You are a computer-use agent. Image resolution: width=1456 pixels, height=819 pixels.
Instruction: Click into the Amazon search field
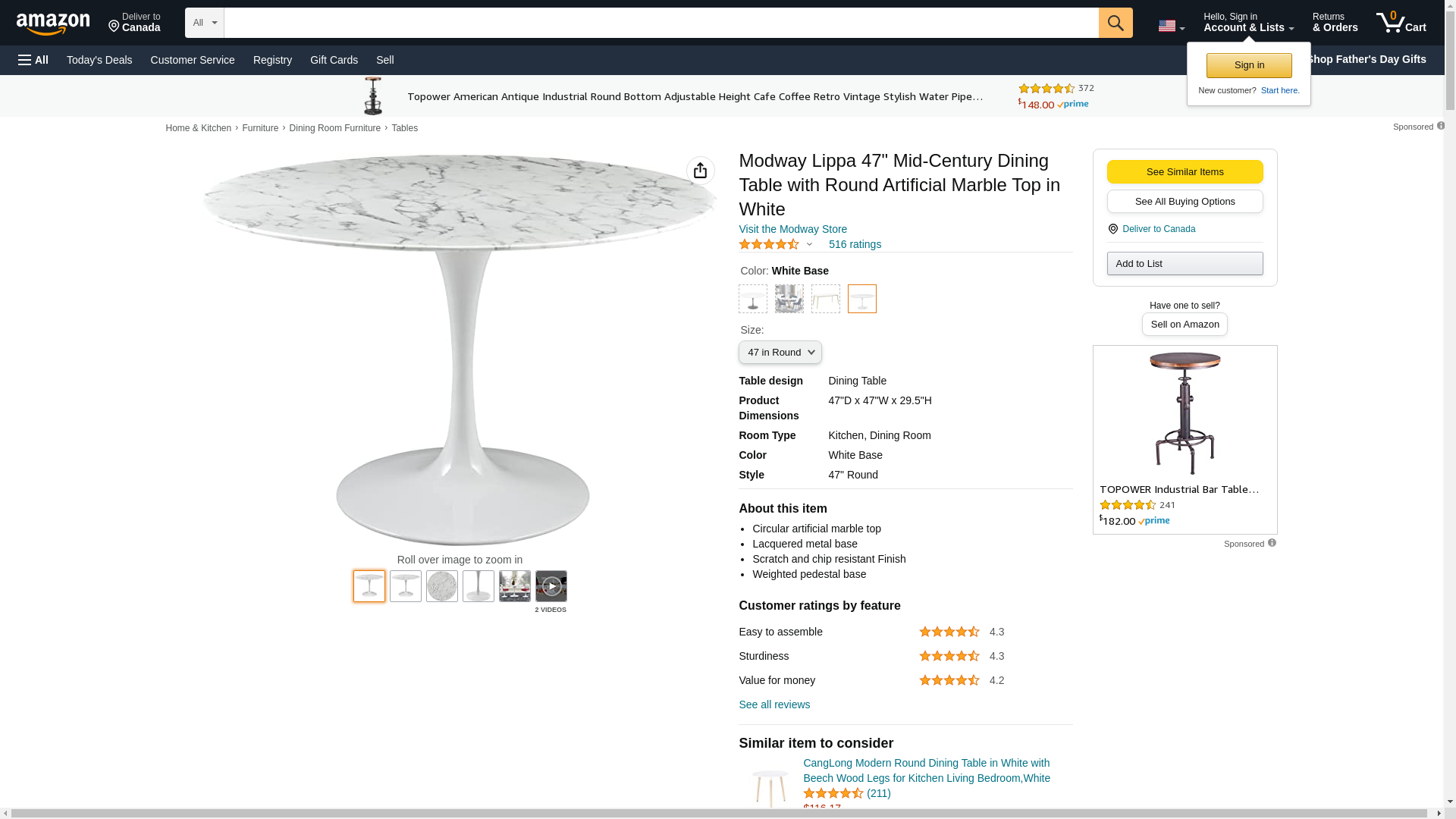(x=660, y=23)
